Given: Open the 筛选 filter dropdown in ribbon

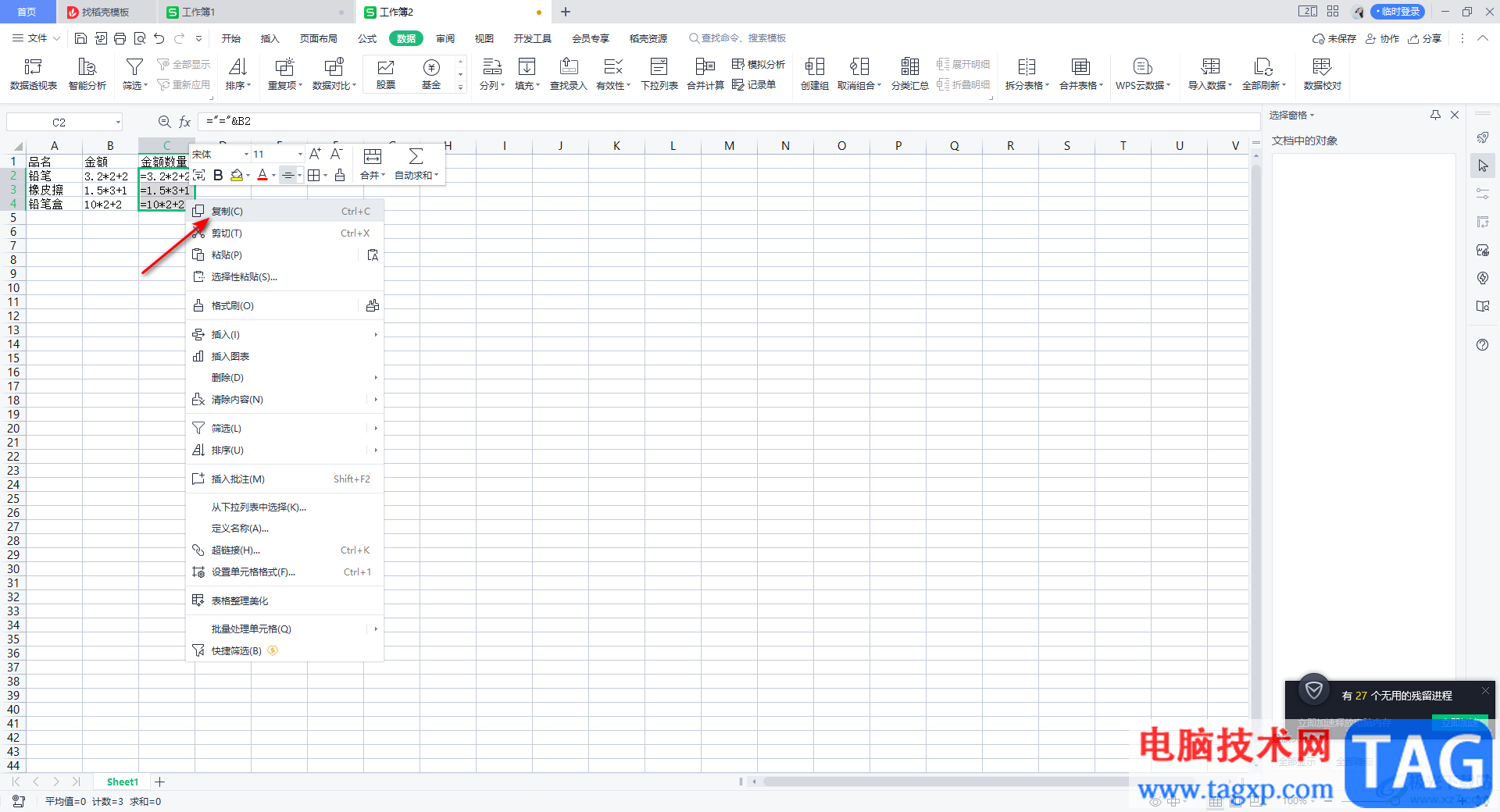Looking at the screenshot, I should pyautogui.click(x=135, y=85).
